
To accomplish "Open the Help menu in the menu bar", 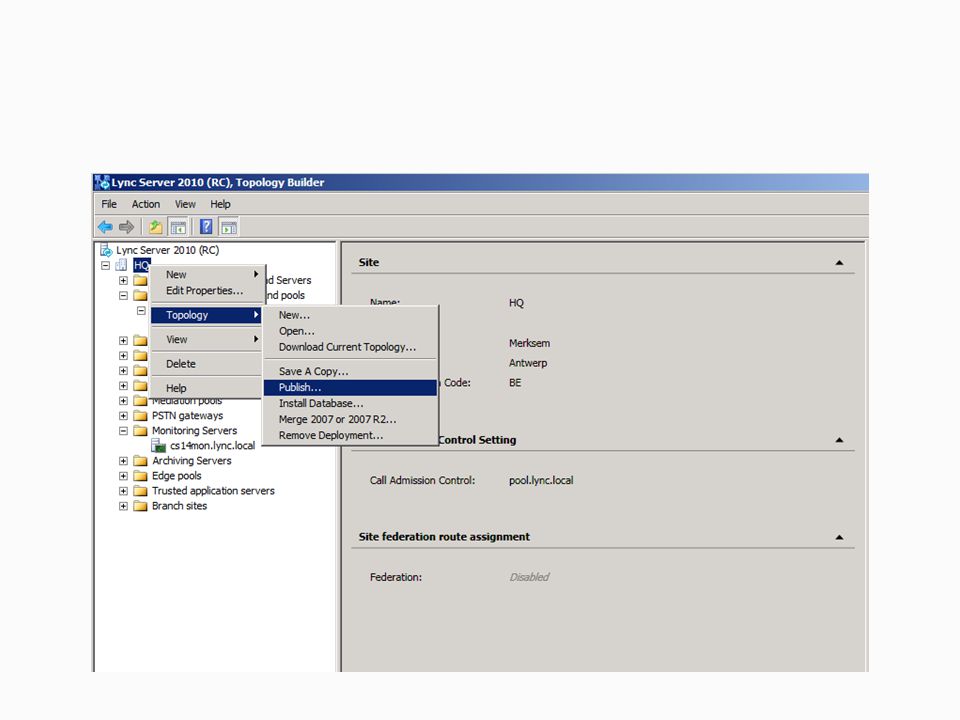I will pos(220,204).
